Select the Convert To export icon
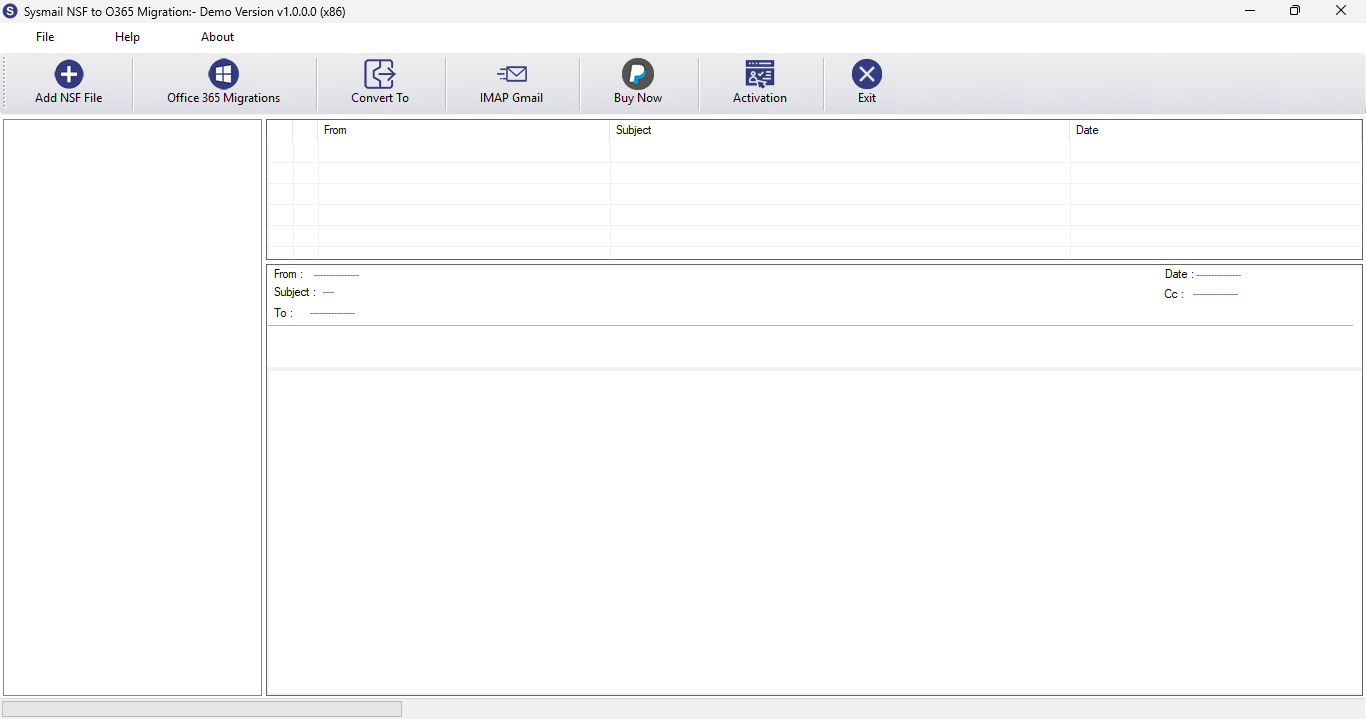The image size is (1366, 720). click(380, 74)
